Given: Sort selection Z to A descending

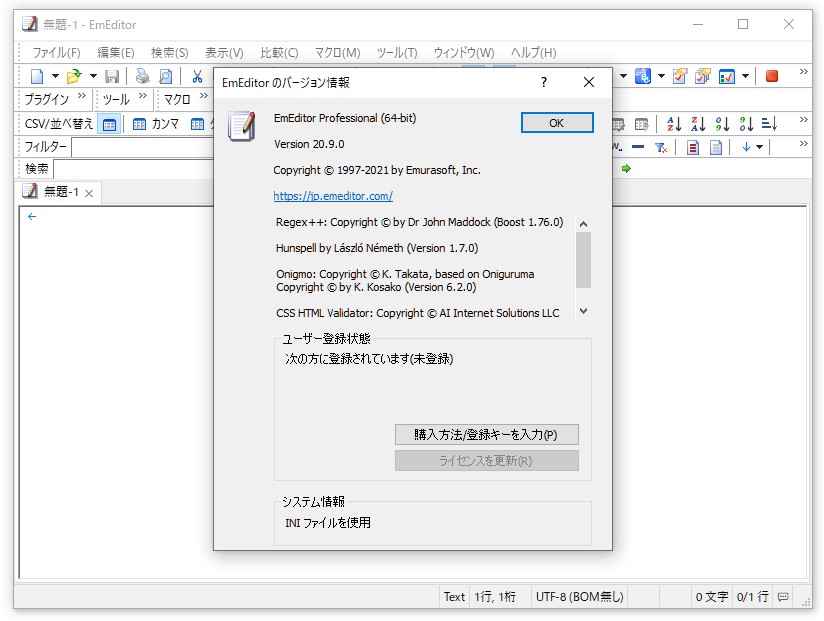Looking at the screenshot, I should 698,125.
